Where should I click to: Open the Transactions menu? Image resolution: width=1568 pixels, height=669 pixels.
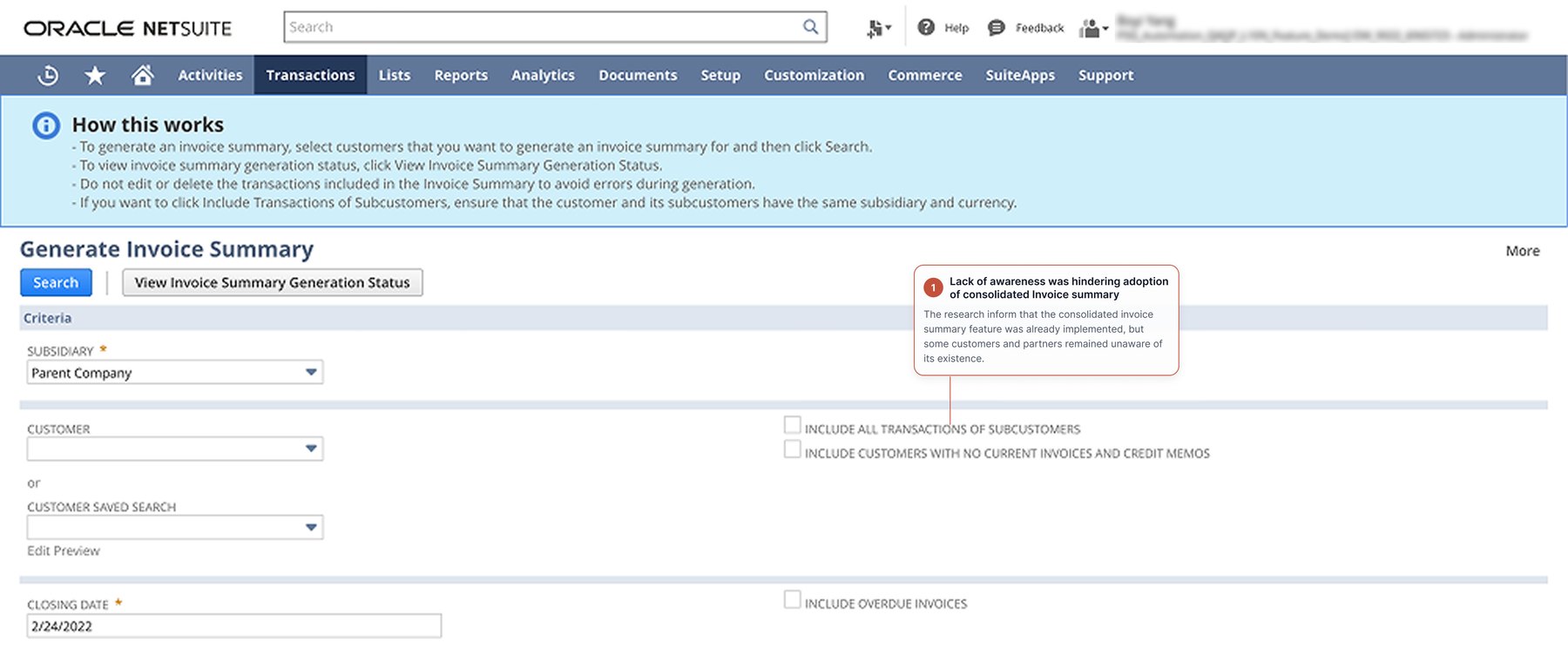click(310, 76)
